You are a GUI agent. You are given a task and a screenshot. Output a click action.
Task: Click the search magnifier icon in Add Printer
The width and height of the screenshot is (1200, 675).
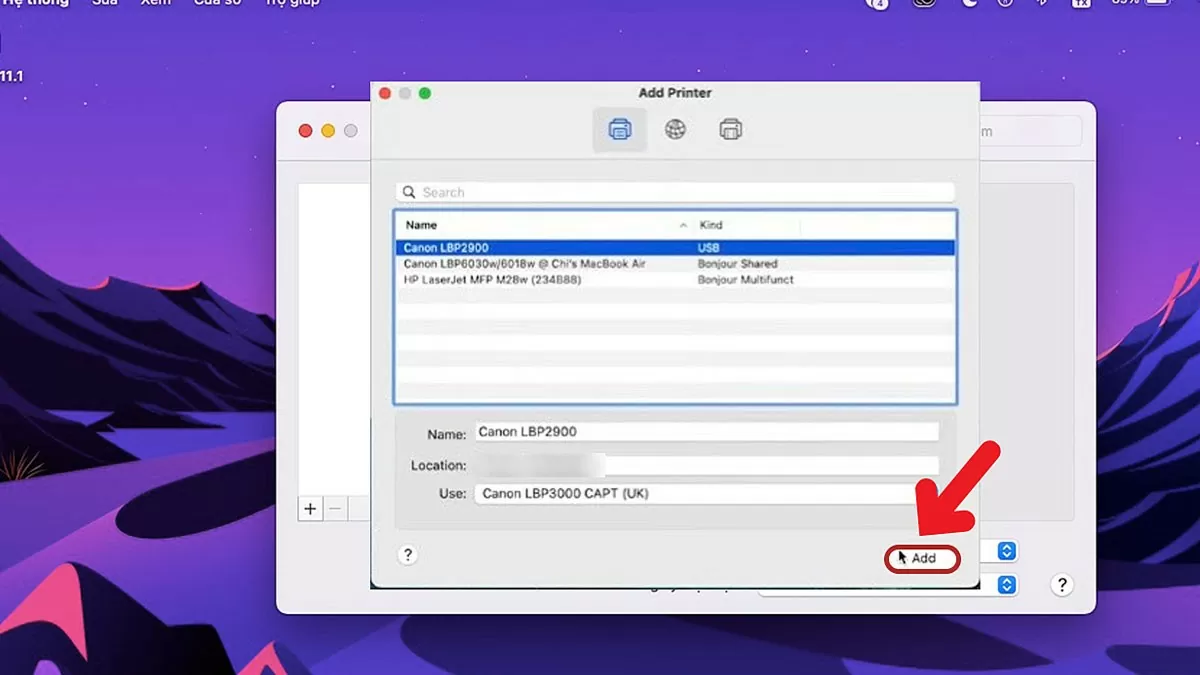pyautogui.click(x=410, y=191)
